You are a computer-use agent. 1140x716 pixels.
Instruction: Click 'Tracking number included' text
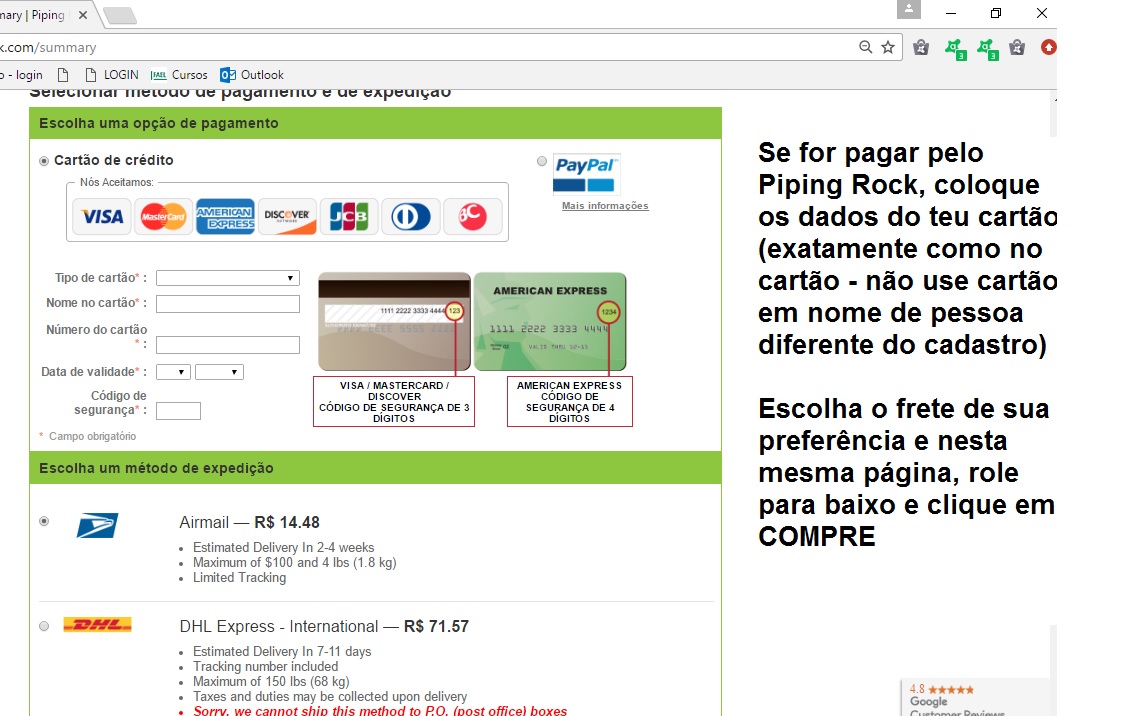coord(265,667)
